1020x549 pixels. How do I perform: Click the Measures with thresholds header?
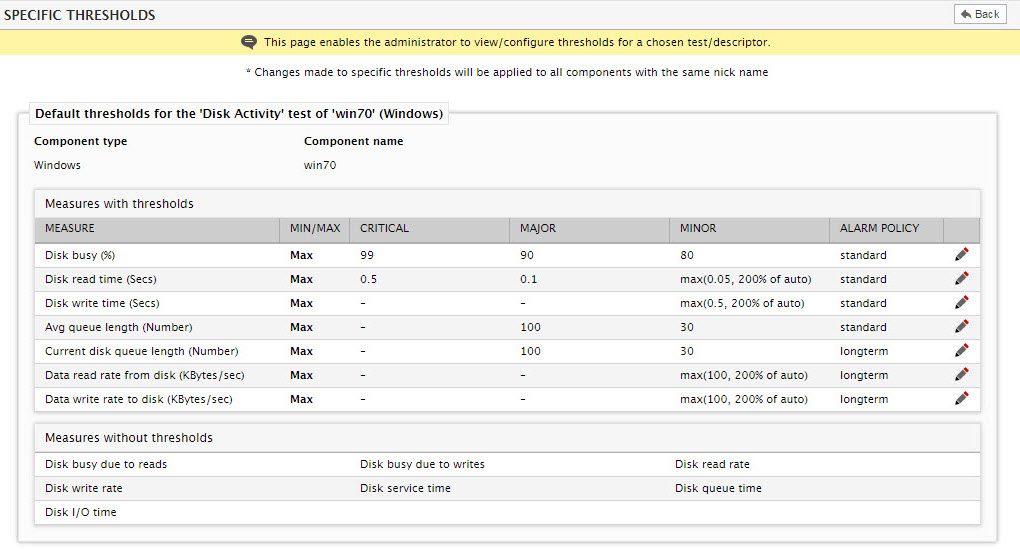pos(119,204)
